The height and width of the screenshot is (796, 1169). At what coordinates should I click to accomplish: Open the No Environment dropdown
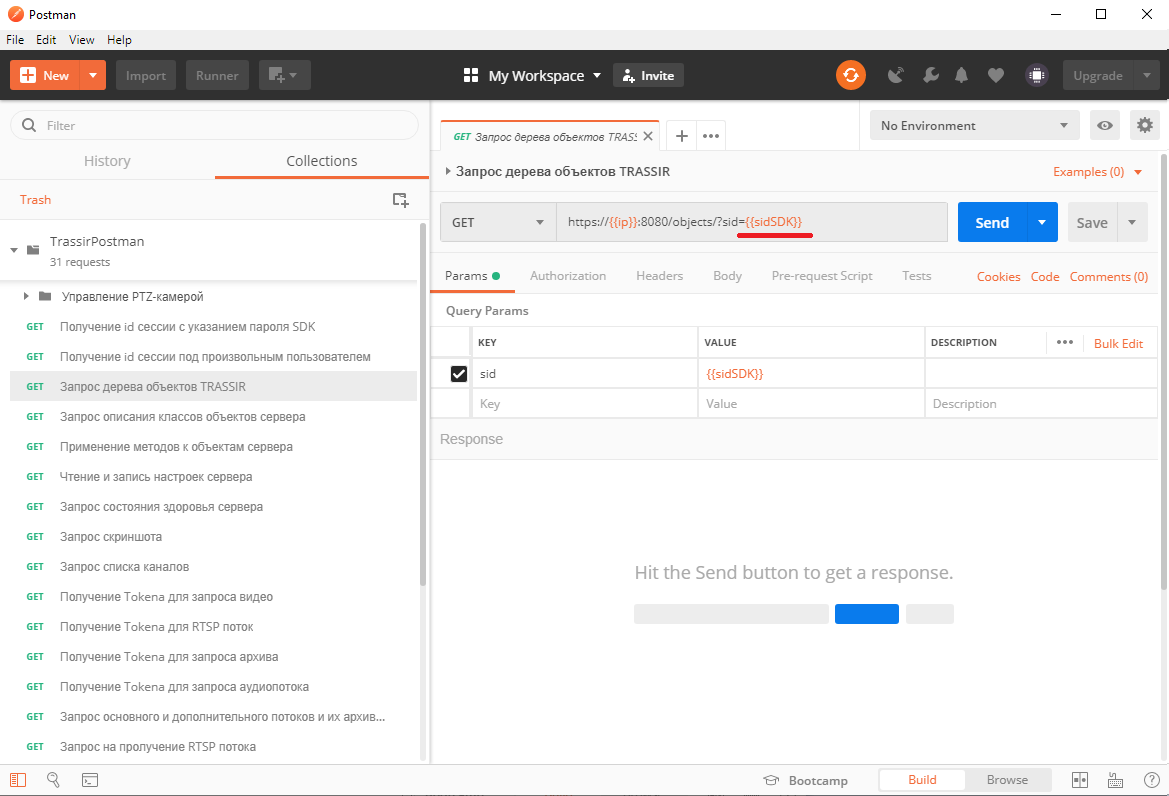click(x=974, y=125)
